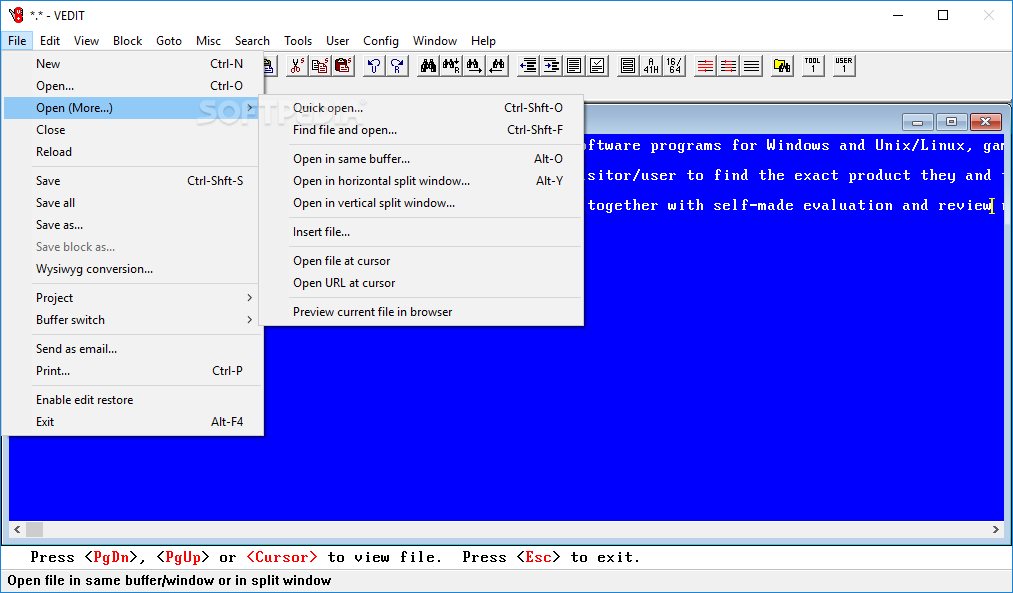
Task: Select Open file at cursor
Action: (421, 260)
